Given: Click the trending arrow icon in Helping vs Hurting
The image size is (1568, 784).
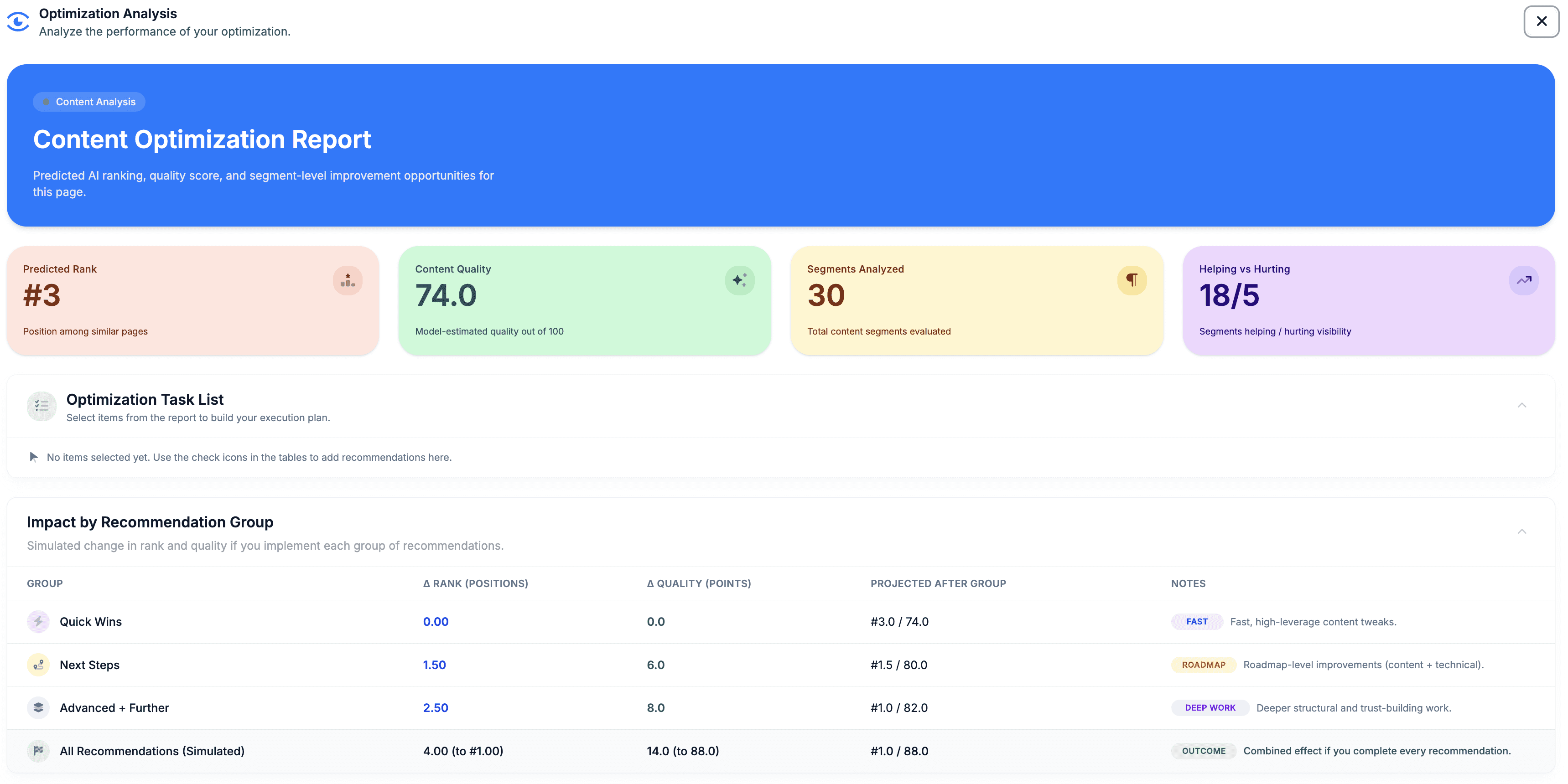Looking at the screenshot, I should point(1524,280).
